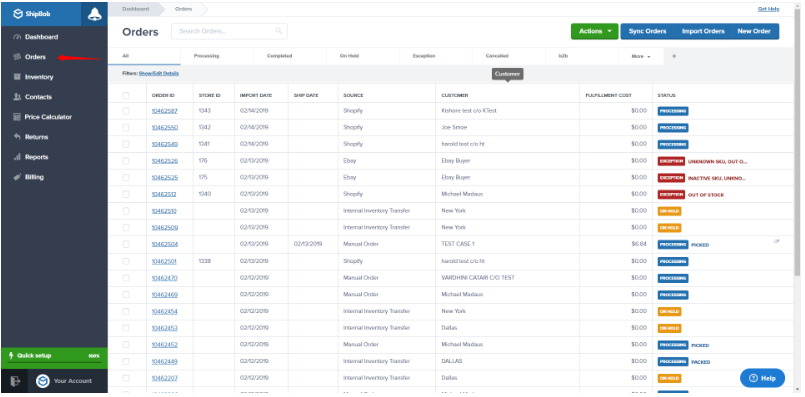Open notifications bell icon
The image size is (805, 397).
[x=94, y=14]
